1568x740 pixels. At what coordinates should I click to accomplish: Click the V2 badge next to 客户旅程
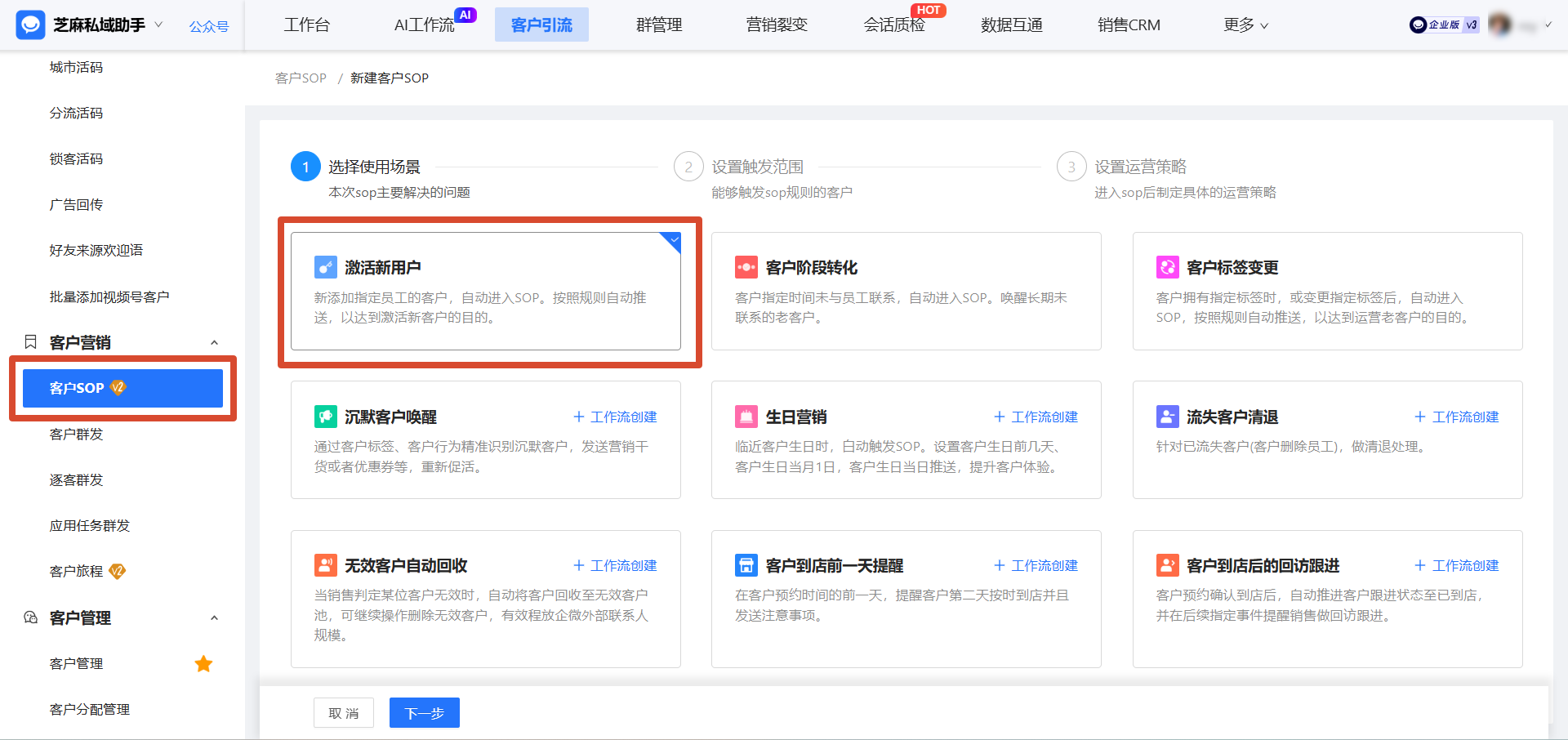(117, 571)
